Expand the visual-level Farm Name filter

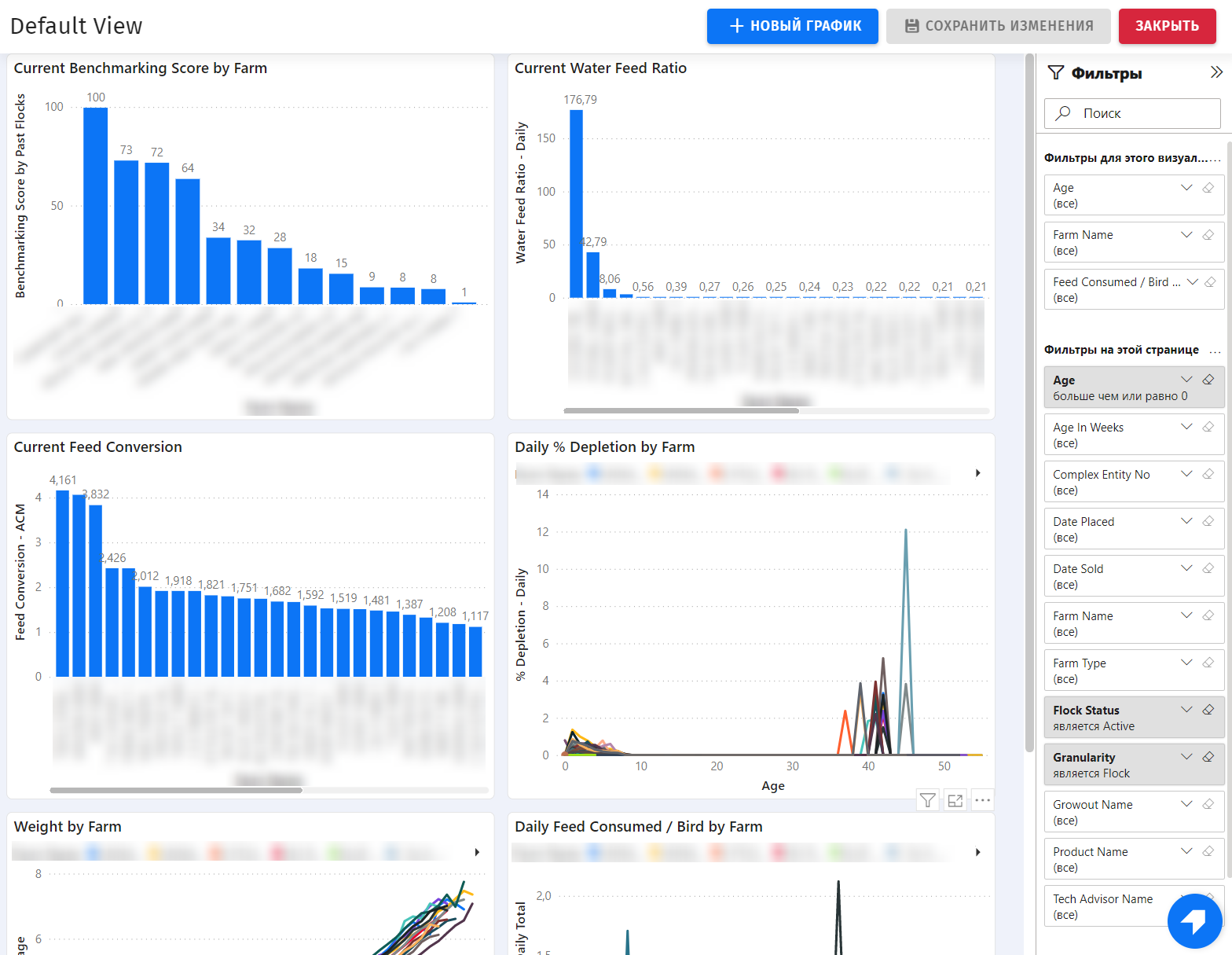(x=1186, y=234)
